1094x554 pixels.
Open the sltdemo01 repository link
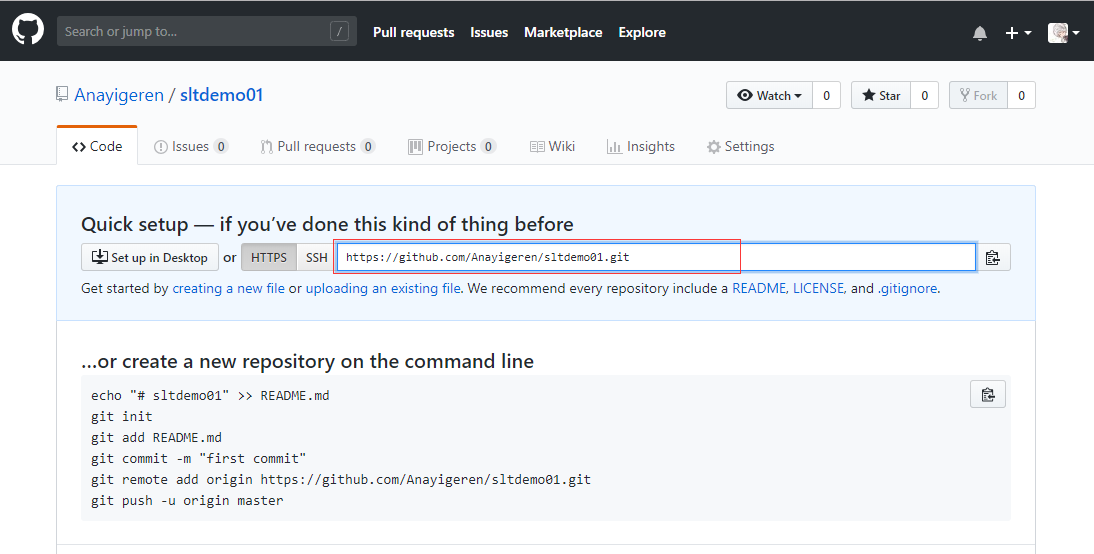[x=221, y=95]
